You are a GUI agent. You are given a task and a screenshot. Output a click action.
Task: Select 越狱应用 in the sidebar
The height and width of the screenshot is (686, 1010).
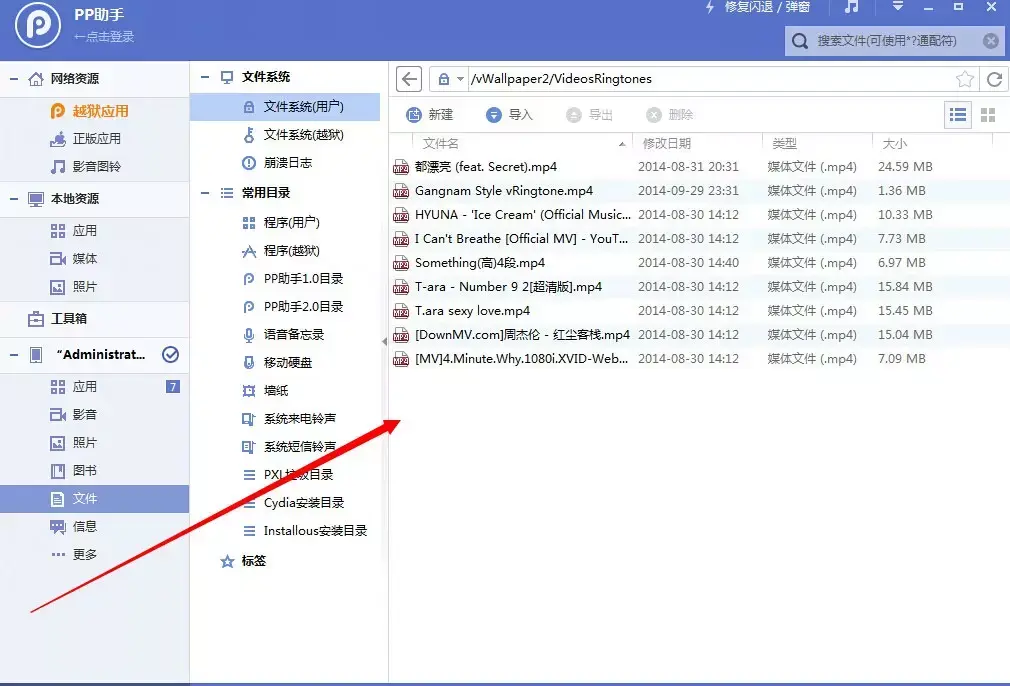click(100, 111)
